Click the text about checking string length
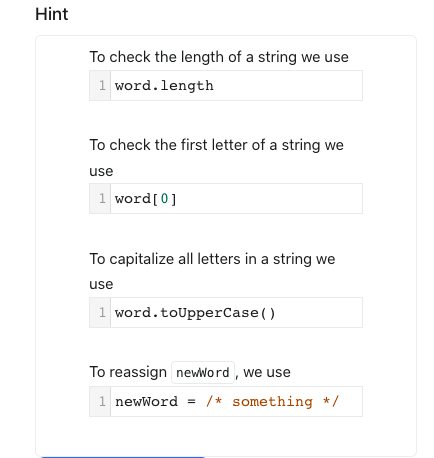 click(x=219, y=57)
